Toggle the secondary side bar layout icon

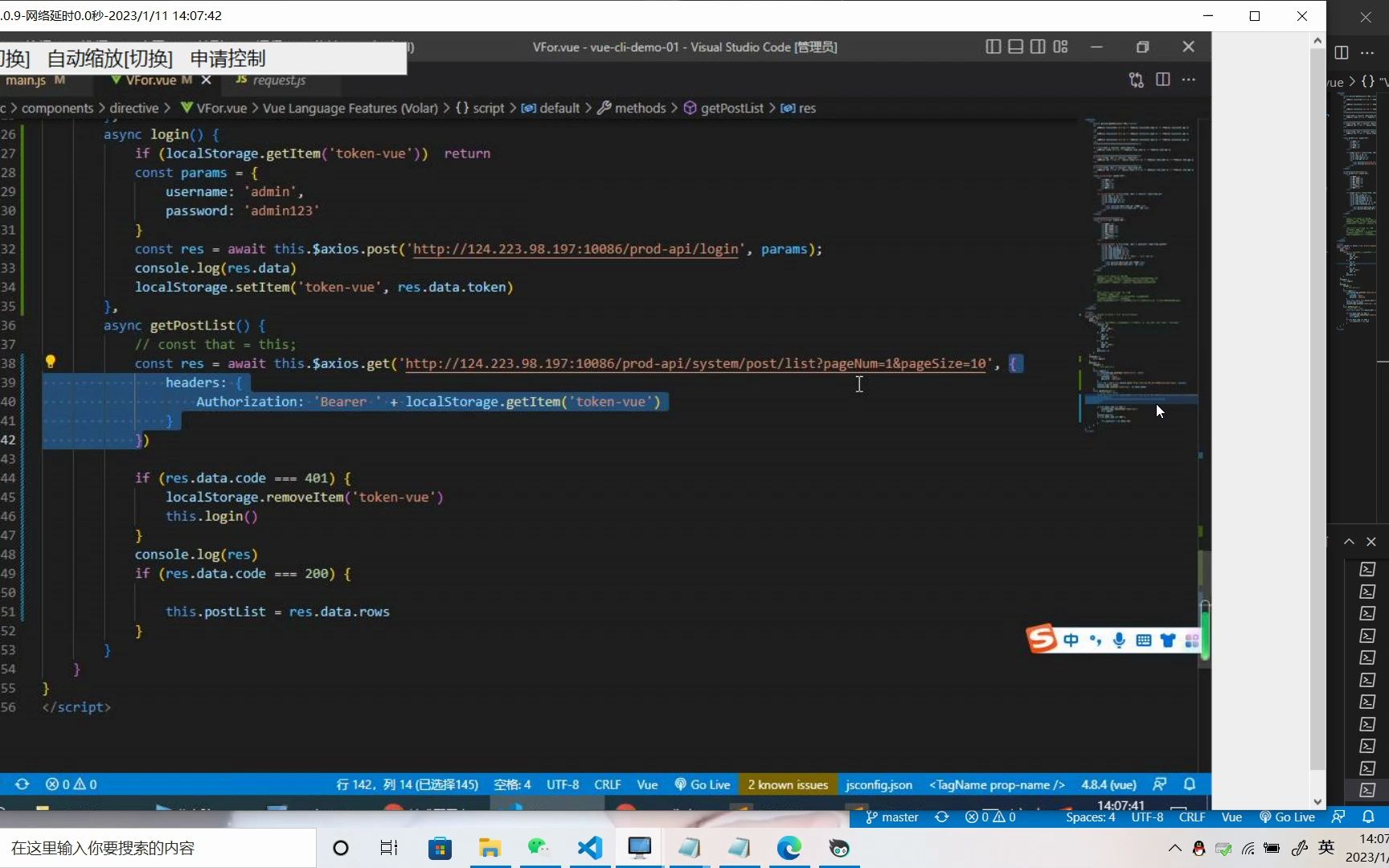[x=1039, y=47]
